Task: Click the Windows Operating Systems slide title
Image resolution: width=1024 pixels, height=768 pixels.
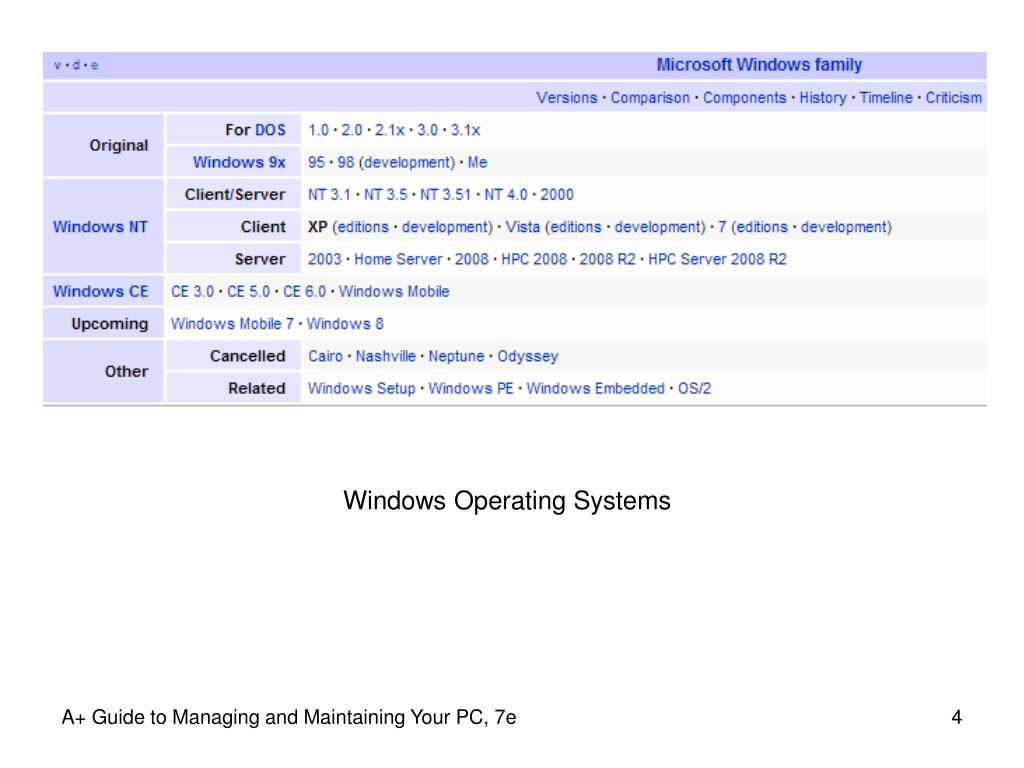Action: coord(507,501)
